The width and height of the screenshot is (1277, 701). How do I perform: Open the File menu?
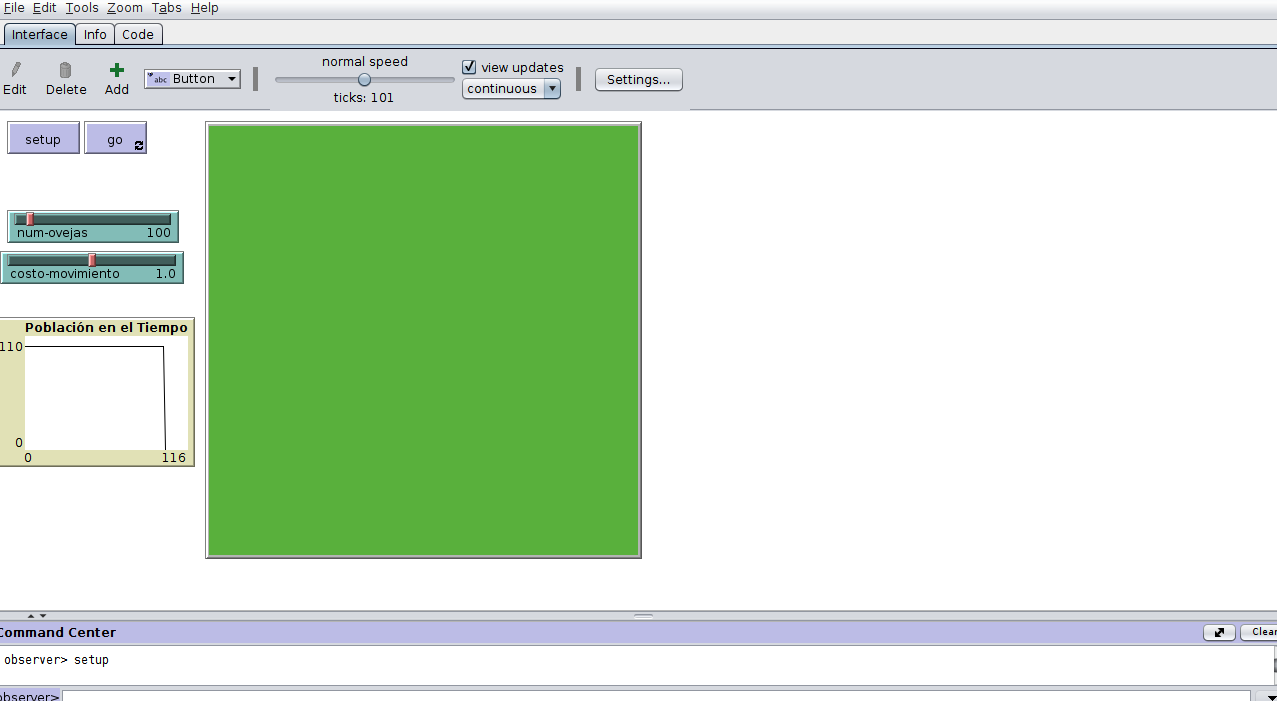coord(14,7)
